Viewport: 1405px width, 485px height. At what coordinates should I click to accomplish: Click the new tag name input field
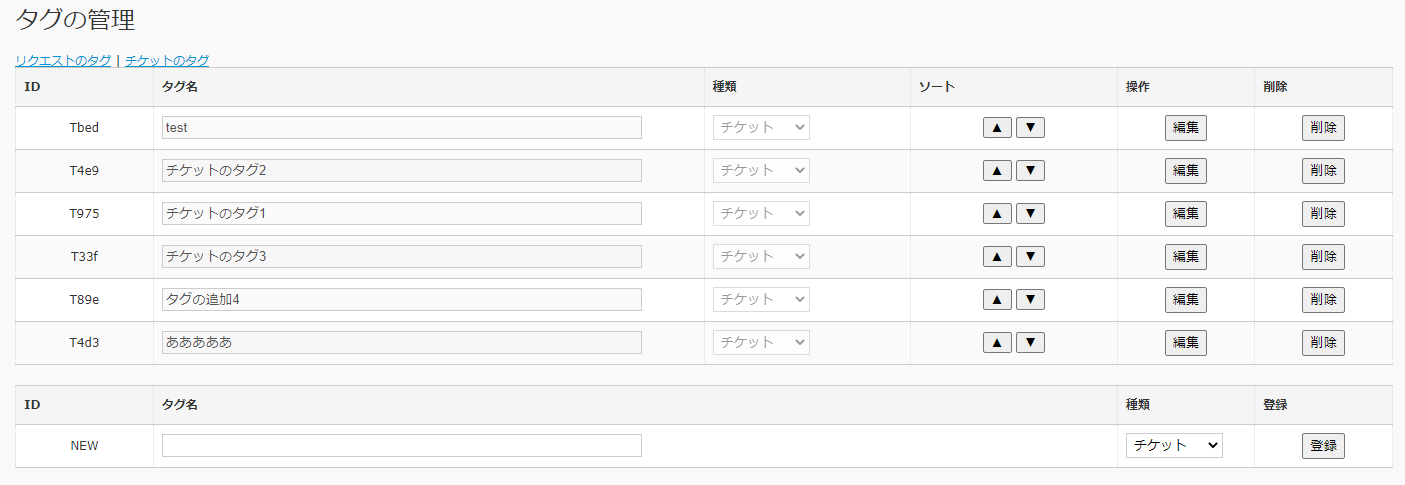point(402,446)
